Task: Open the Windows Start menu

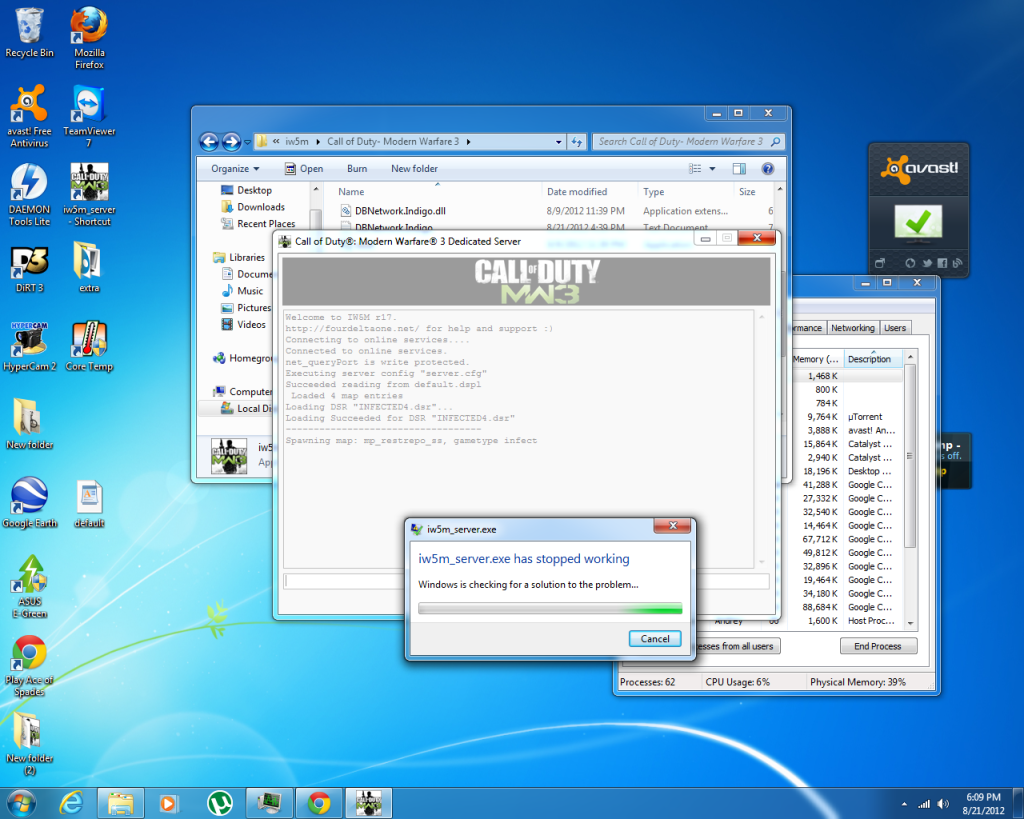Action: point(22,803)
